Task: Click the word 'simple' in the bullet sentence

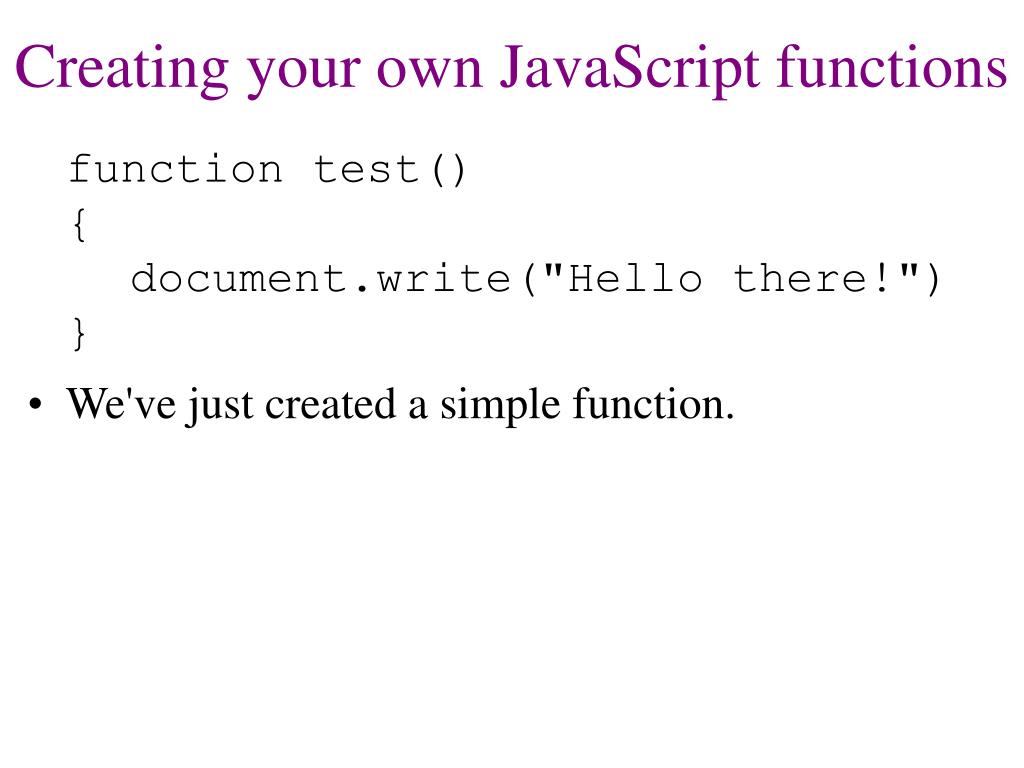Action: coord(500,406)
